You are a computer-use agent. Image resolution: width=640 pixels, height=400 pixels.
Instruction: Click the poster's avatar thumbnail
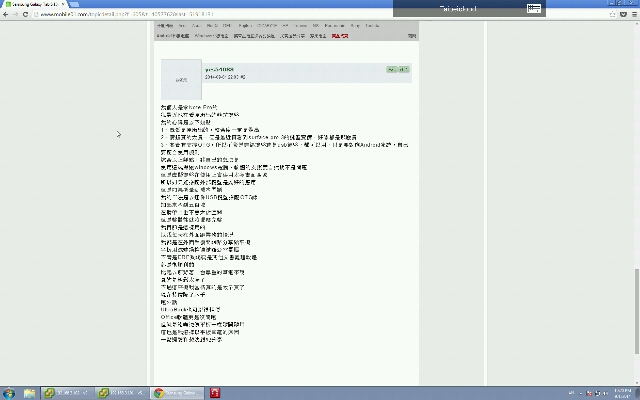(x=181, y=80)
